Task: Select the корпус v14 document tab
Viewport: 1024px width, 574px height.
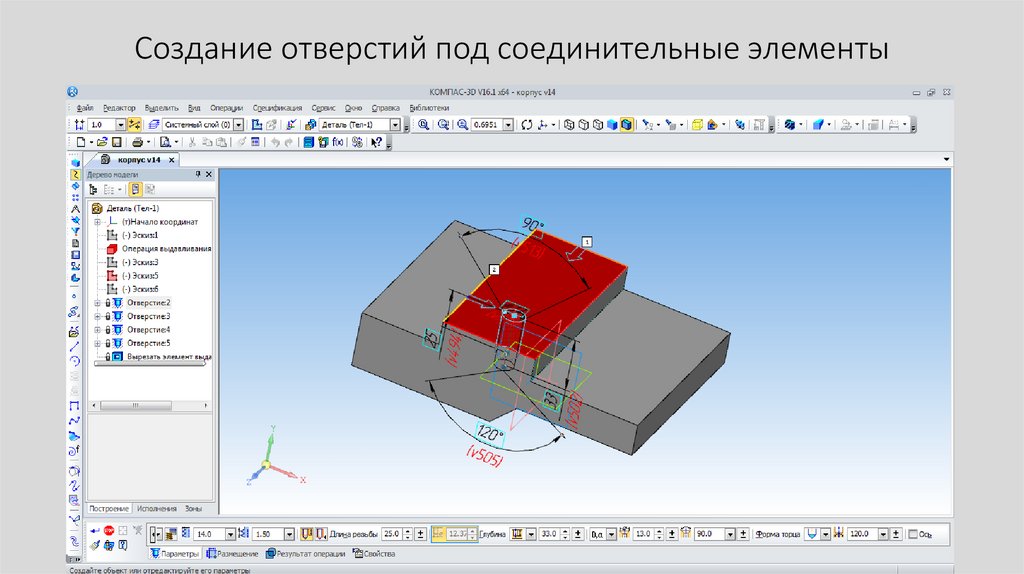Action: [x=132, y=159]
